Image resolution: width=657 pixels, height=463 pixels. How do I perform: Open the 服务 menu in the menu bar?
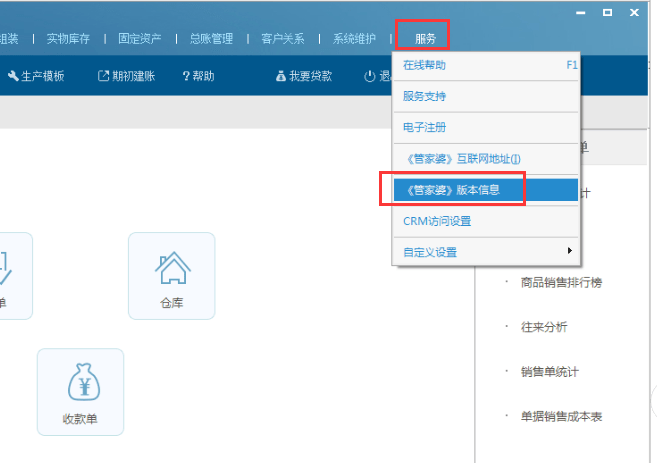(x=425, y=39)
